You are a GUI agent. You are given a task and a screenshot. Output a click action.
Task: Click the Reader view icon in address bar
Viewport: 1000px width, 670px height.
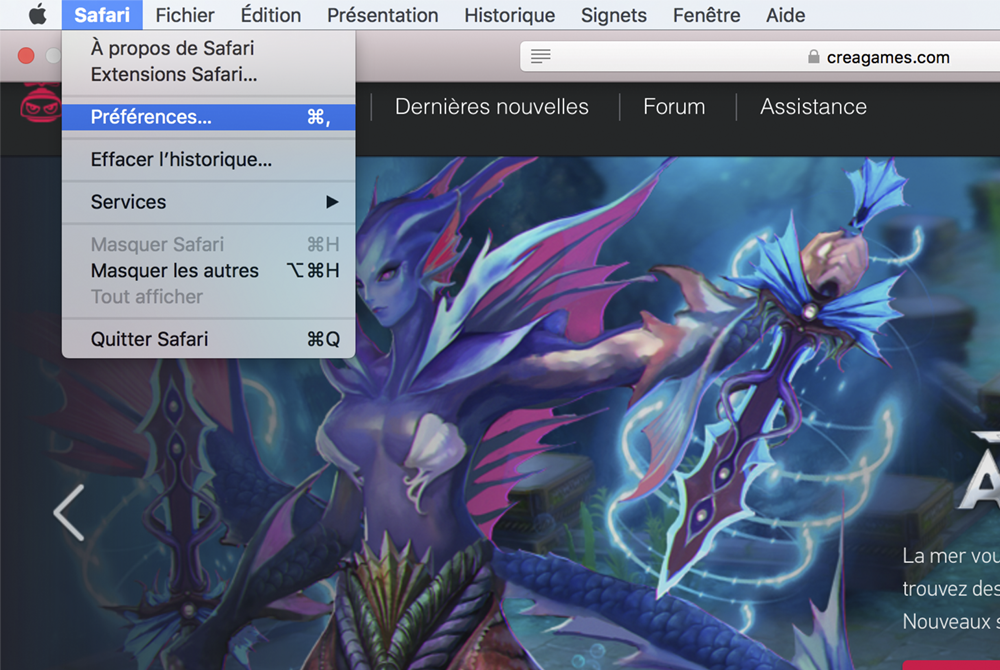click(x=541, y=57)
